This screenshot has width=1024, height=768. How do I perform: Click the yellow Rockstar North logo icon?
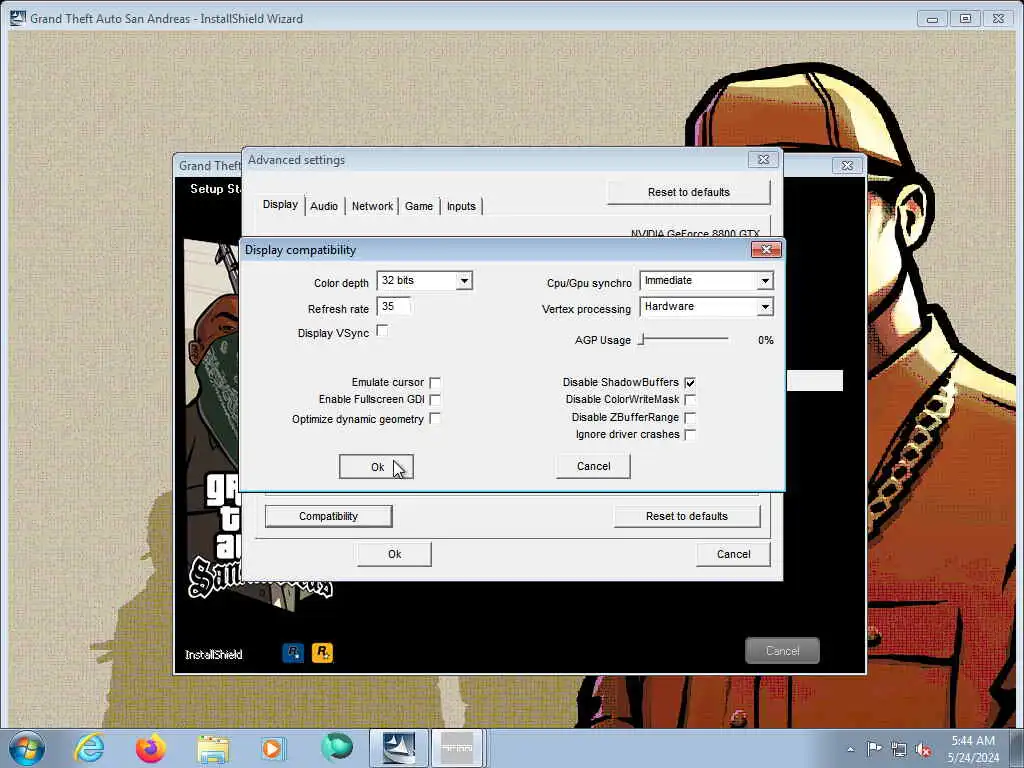323,652
